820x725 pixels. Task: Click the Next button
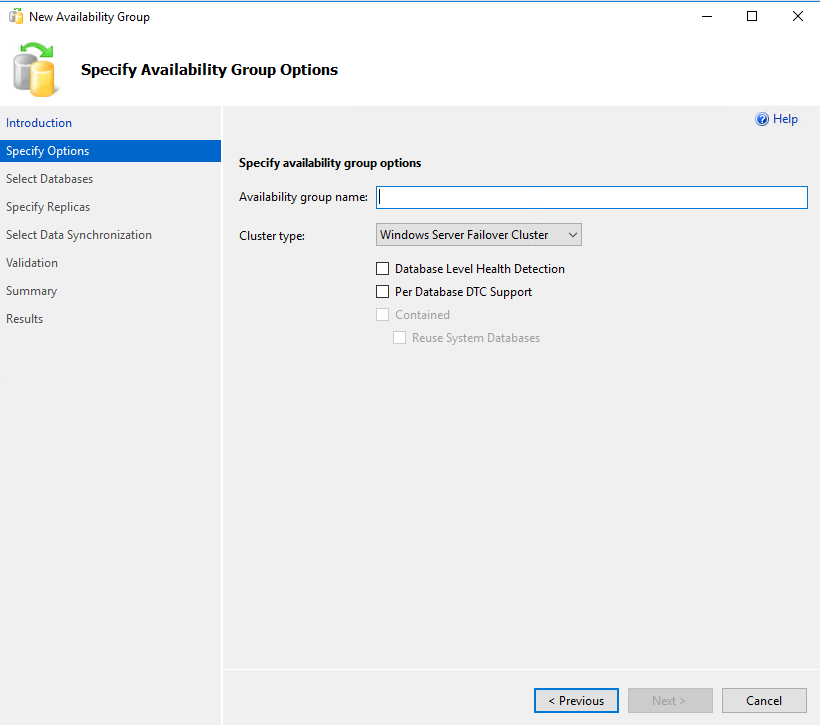click(x=670, y=700)
